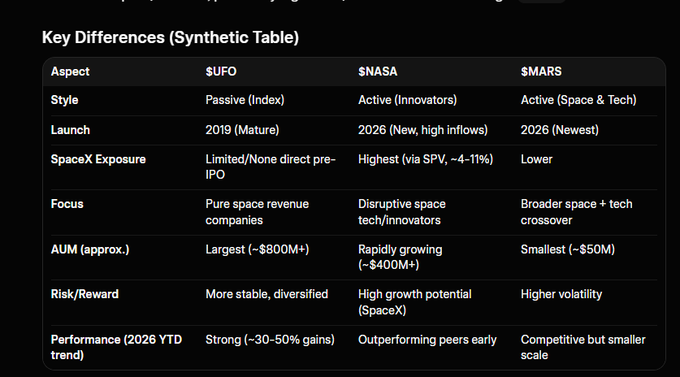
Task: Click the 'Active (Space & Tech)' cell
Action: 579,100
